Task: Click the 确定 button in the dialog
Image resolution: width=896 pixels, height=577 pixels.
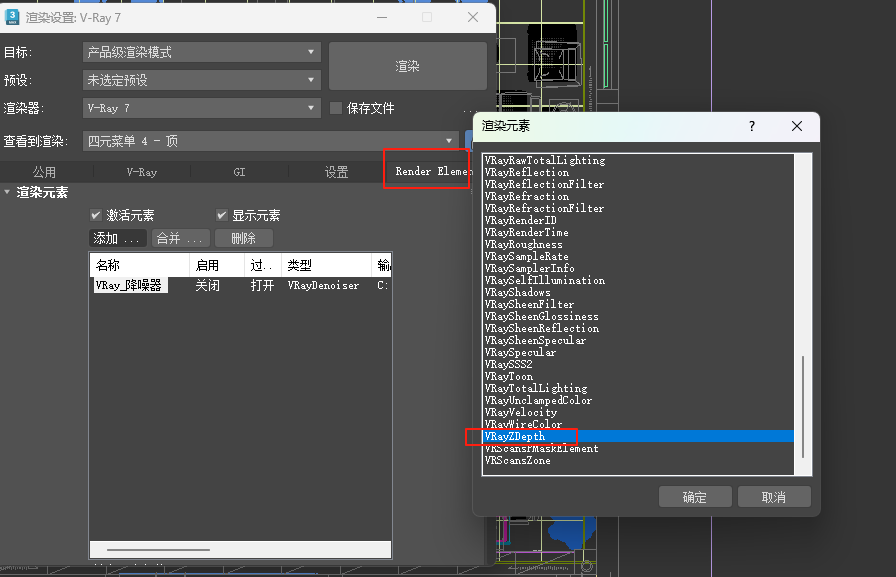Action: pyautogui.click(x=695, y=497)
